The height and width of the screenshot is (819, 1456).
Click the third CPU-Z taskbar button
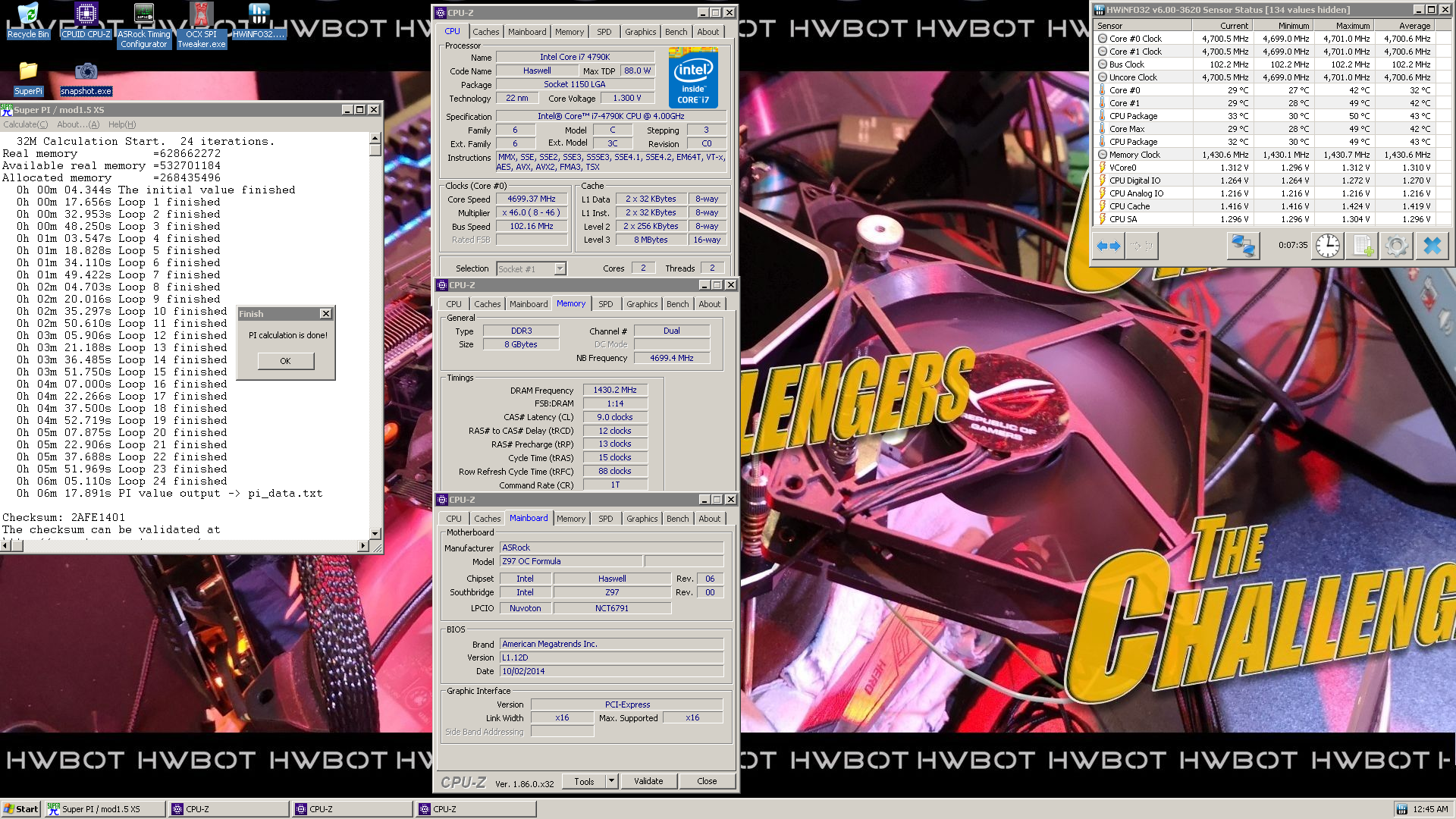tap(476, 809)
